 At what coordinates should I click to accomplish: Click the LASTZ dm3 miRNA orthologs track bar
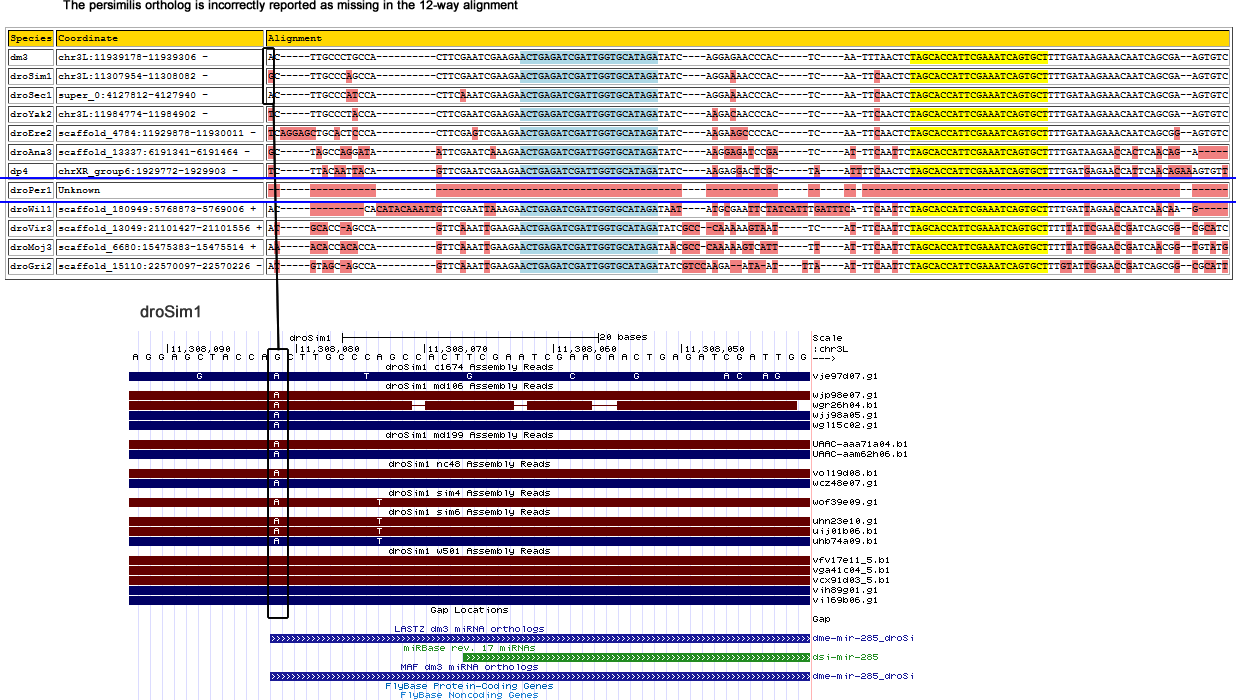click(x=540, y=638)
